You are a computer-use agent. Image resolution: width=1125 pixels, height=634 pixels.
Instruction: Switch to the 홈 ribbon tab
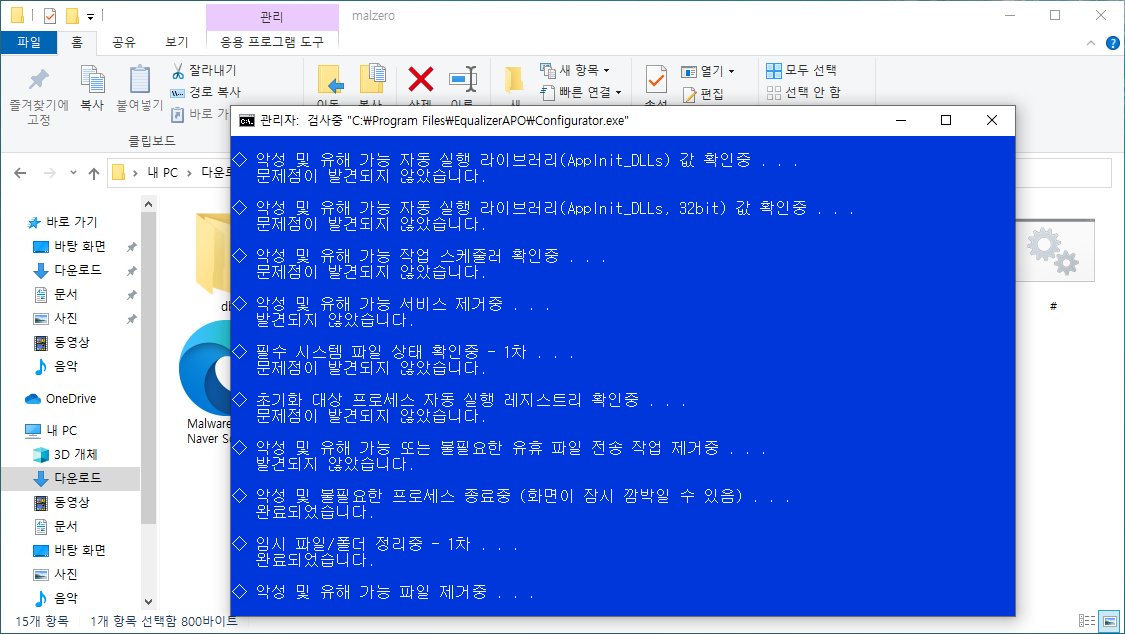point(77,42)
